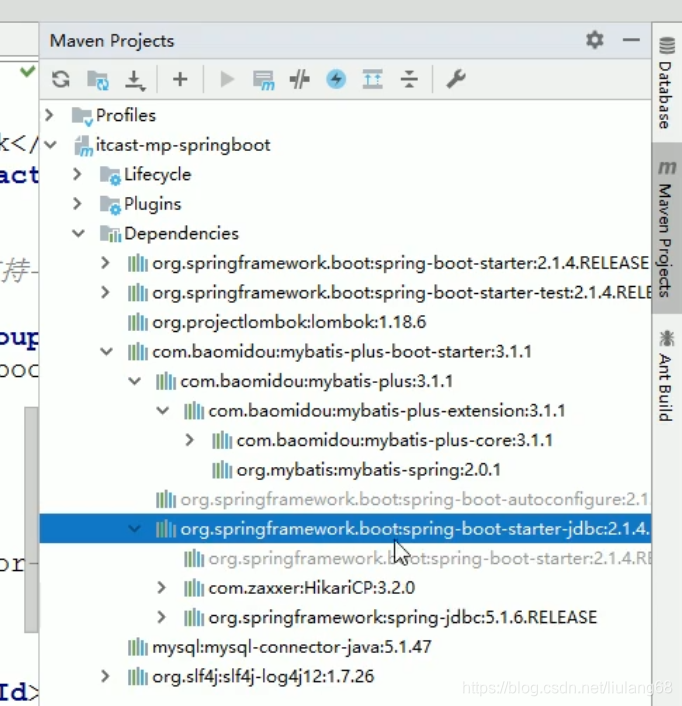Viewport: 682px width, 706px height.
Task: Expand Lifecycle node
Action: 77,174
